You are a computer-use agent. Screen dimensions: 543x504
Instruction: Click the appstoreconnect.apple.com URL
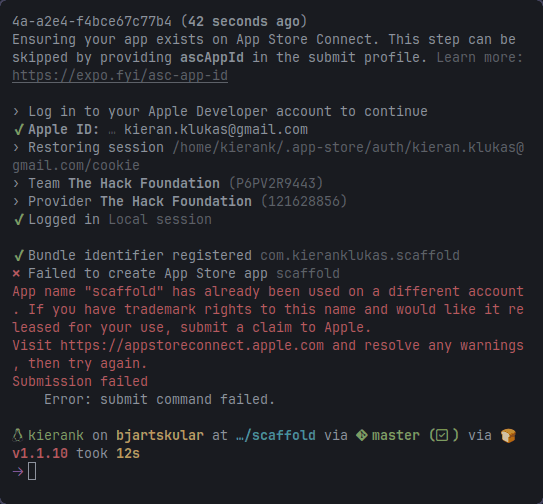192,346
